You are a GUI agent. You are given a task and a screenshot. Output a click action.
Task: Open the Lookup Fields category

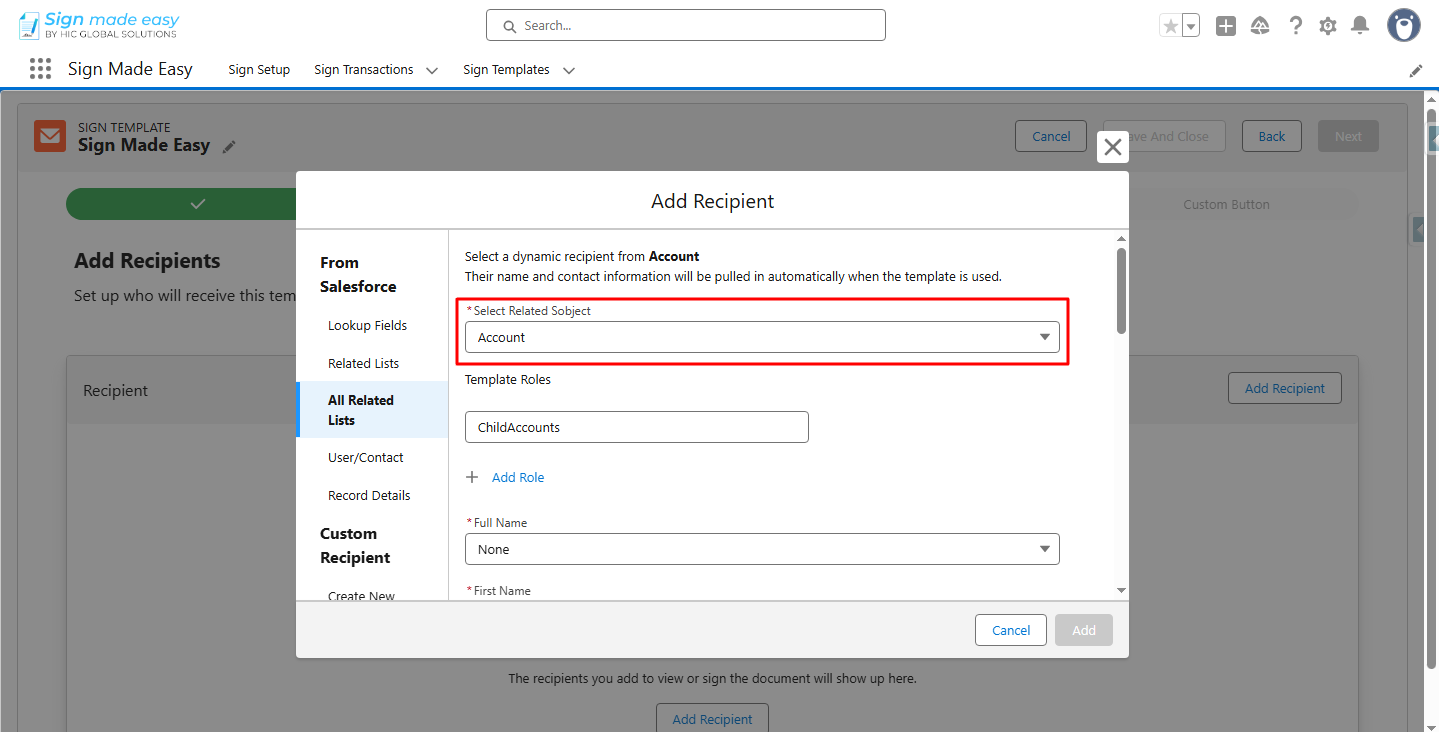coord(367,325)
